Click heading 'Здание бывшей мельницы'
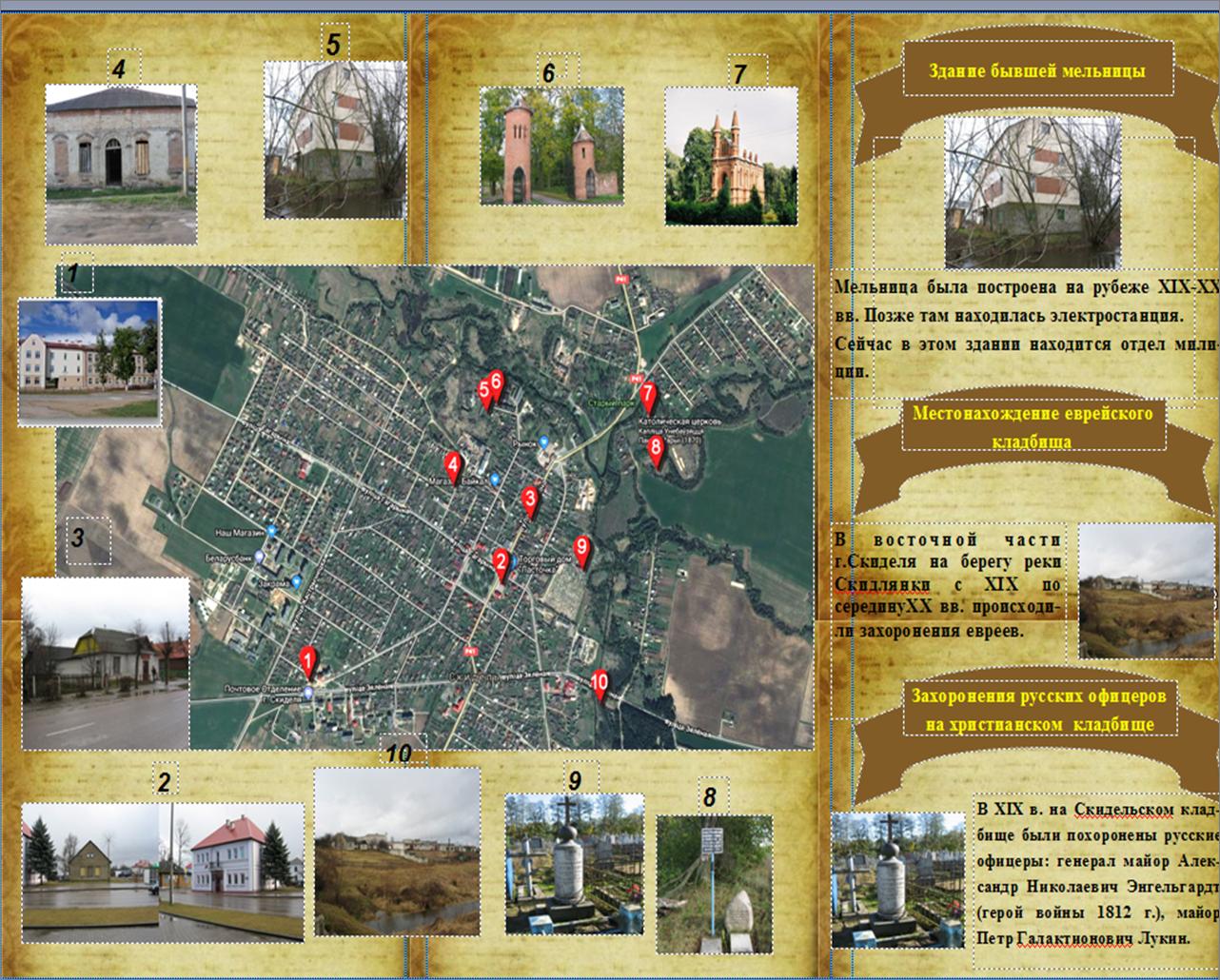The image size is (1220, 980). coord(1036,70)
